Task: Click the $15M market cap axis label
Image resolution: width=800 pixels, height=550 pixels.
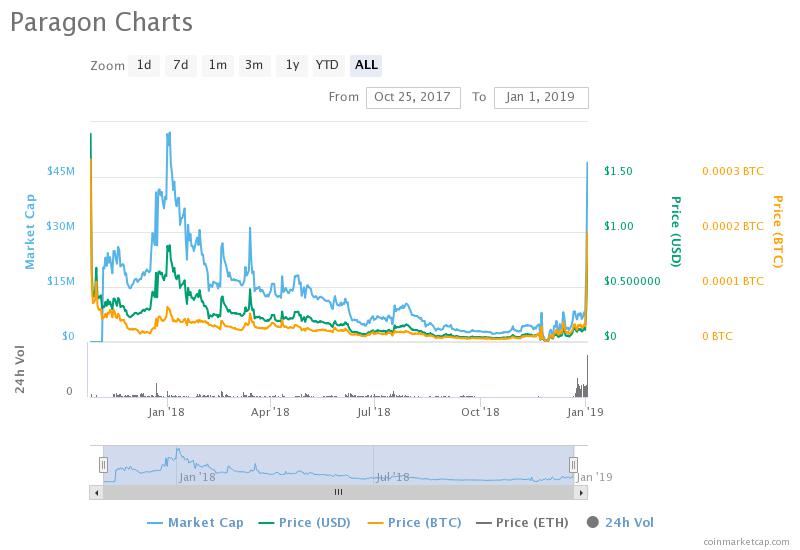Action: point(61,281)
